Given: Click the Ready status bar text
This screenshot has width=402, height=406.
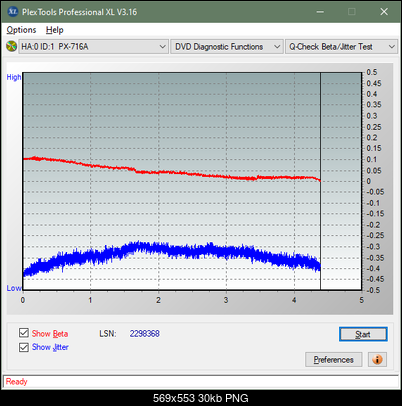Looking at the screenshot, I should (17, 382).
